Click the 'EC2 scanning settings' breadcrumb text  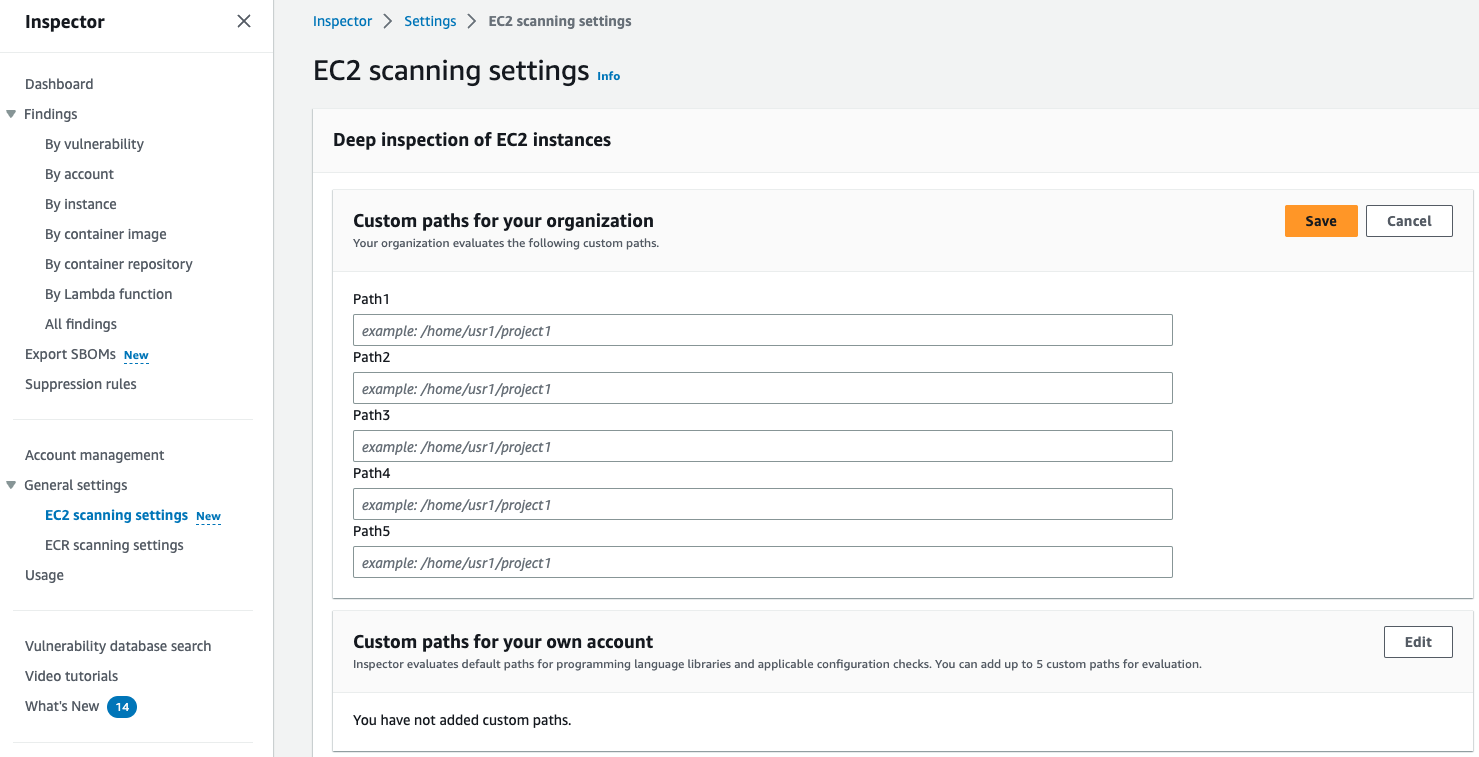pos(560,21)
